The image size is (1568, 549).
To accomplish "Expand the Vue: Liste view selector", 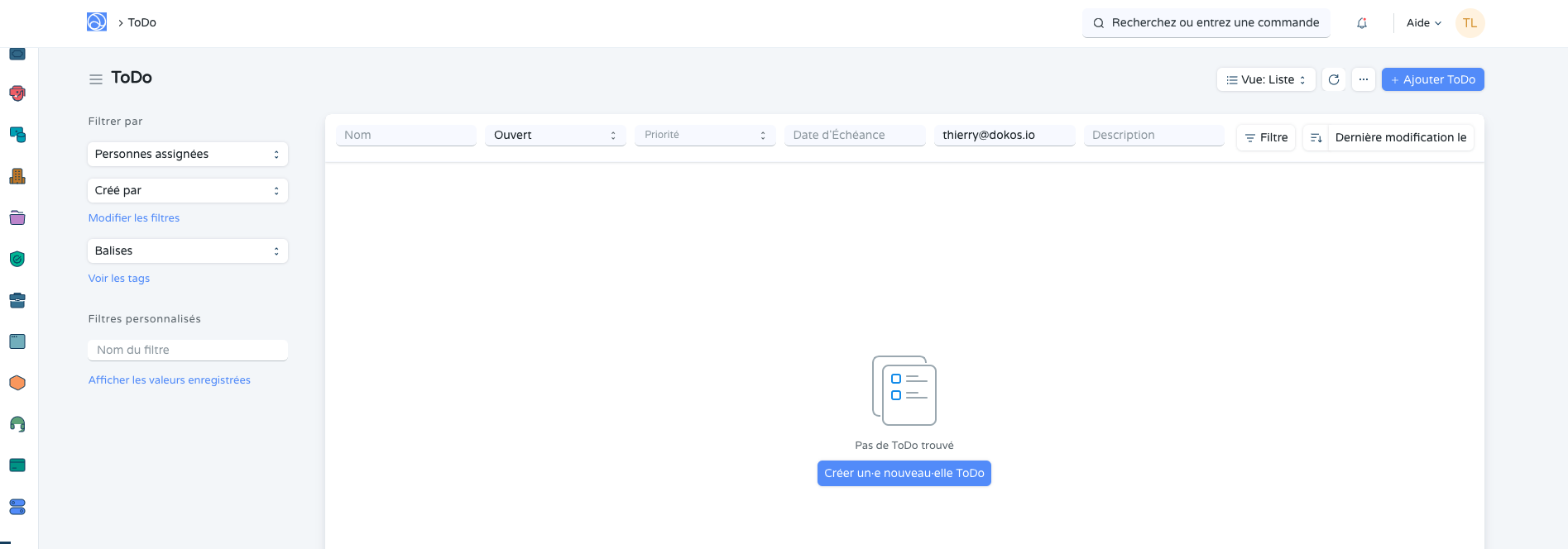I will click(x=1265, y=79).
